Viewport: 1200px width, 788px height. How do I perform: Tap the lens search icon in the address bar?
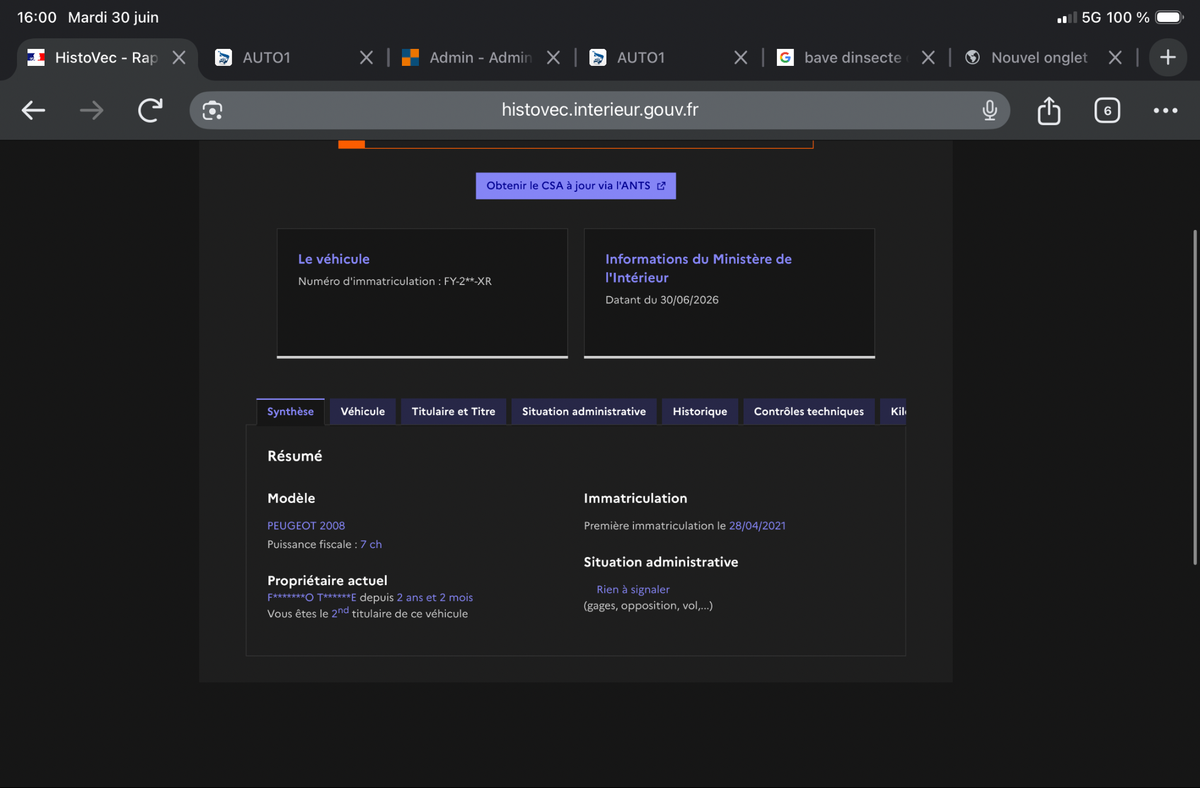coord(212,111)
